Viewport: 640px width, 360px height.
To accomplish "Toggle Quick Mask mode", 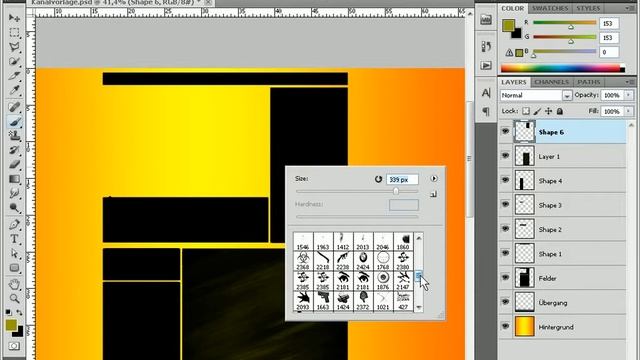I will (x=14, y=346).
